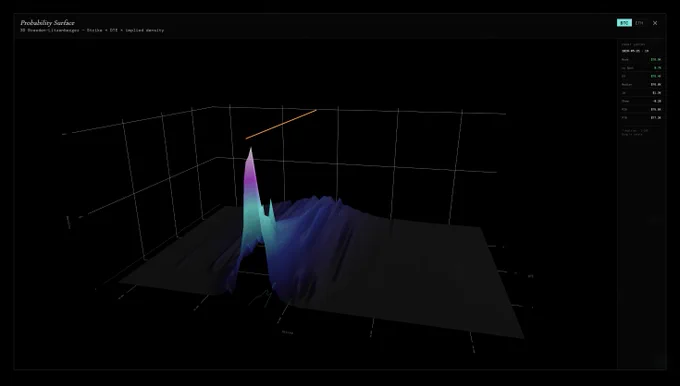
Task: Select the P75 row in the stats panel
Action: [x=641, y=118]
